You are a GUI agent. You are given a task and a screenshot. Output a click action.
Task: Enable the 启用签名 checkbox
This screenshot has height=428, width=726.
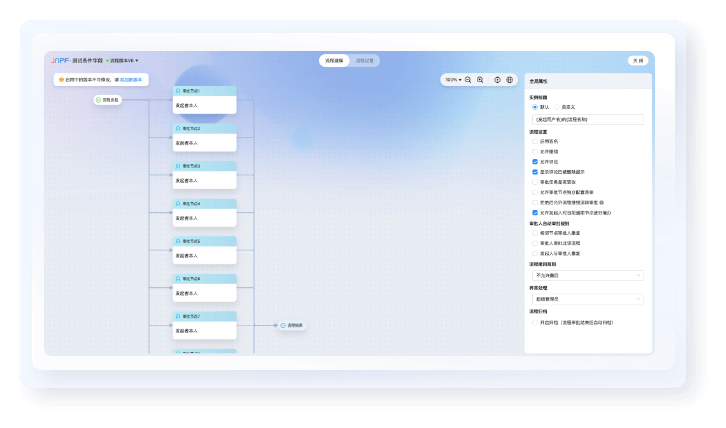point(535,142)
